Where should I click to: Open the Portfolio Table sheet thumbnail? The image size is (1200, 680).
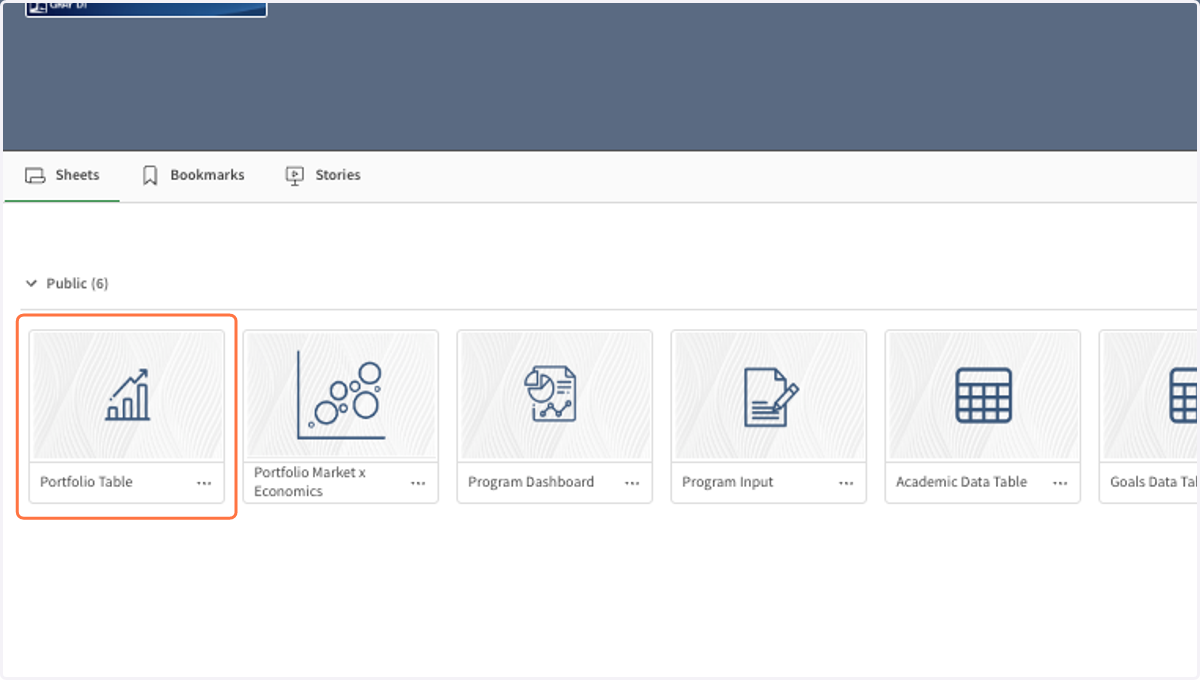tap(127, 396)
